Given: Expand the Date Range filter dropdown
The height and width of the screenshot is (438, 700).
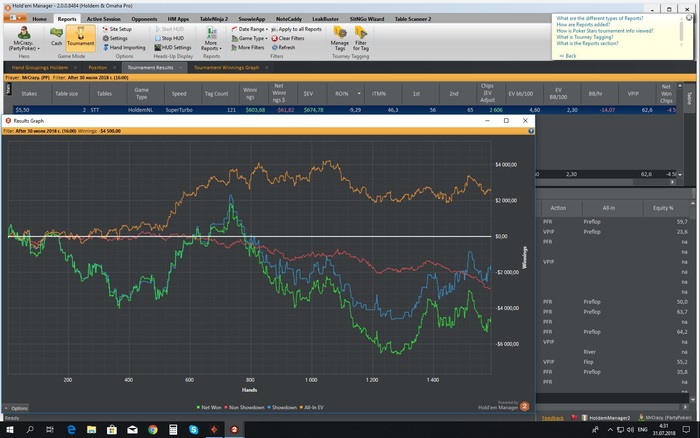Looking at the screenshot, I should pyautogui.click(x=250, y=29).
